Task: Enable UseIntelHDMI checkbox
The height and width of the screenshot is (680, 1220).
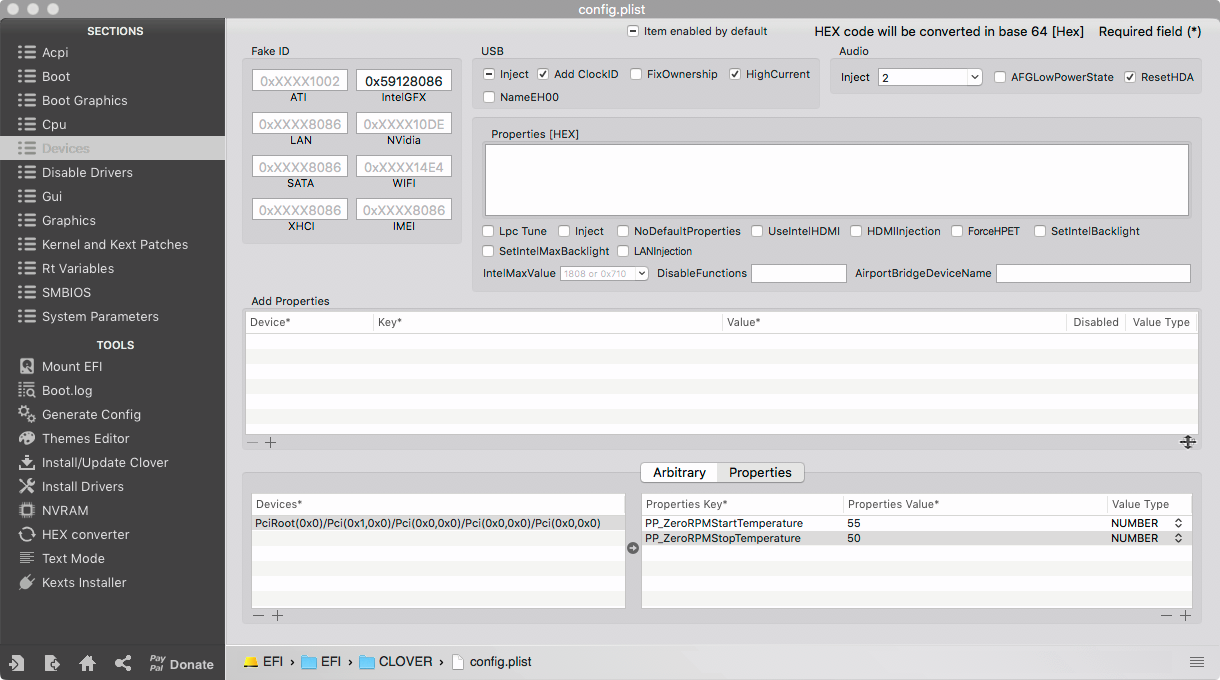Action: 757,231
